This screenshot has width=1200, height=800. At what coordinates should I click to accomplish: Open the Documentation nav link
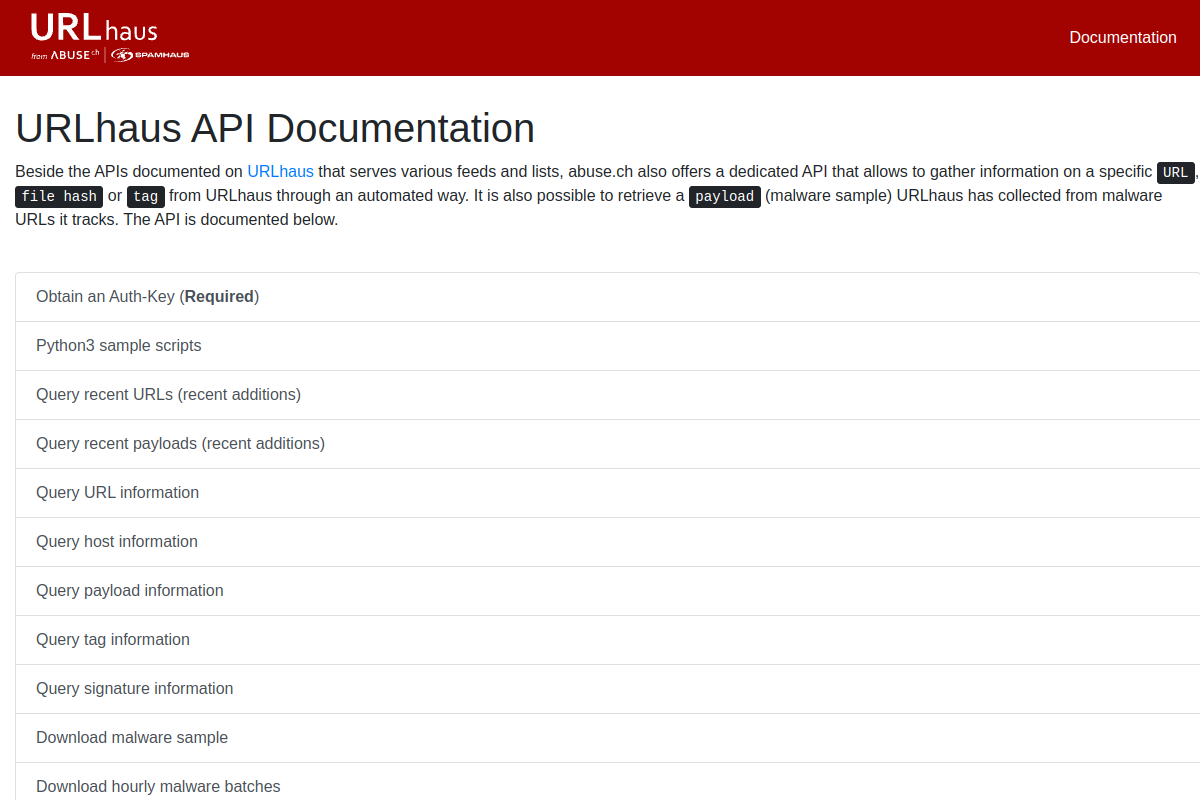(1122, 38)
